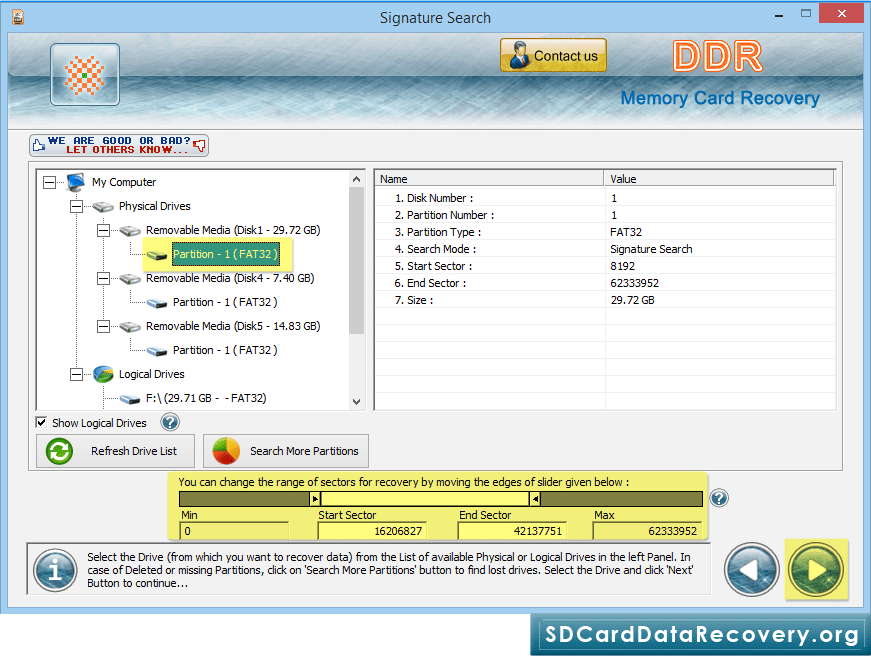Click the Partition Type value FAT32
The height and width of the screenshot is (656, 871).
coord(626,232)
